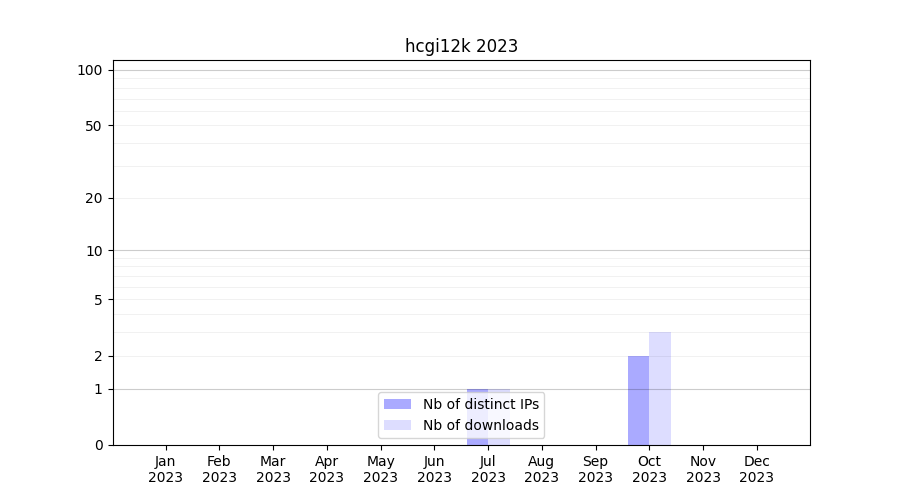
Task: Select the Oct 2023 axis label
Action: (649, 469)
